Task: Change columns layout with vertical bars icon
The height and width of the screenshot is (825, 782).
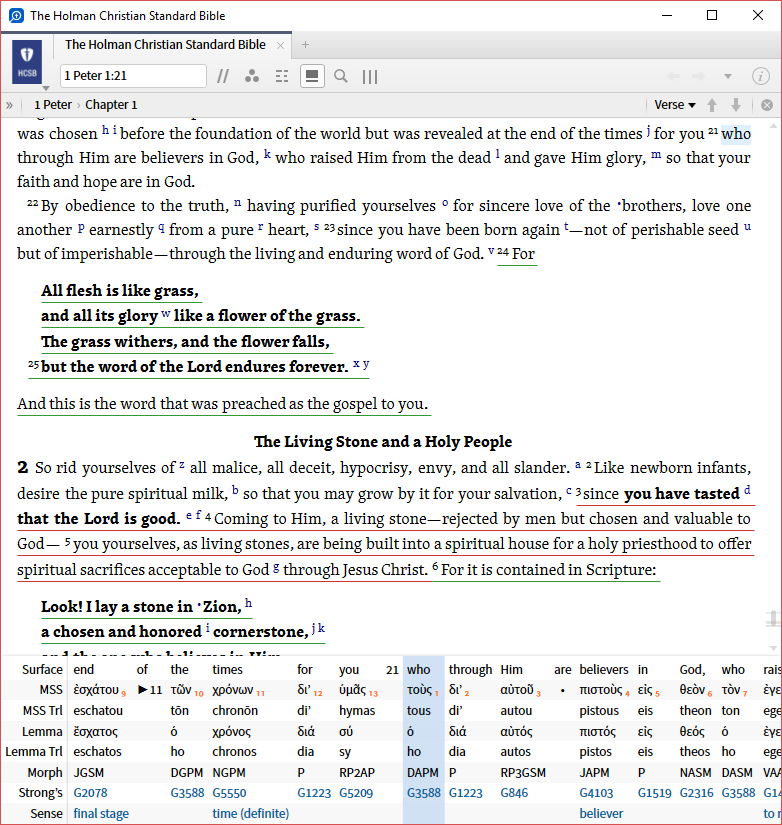Action: 370,77
